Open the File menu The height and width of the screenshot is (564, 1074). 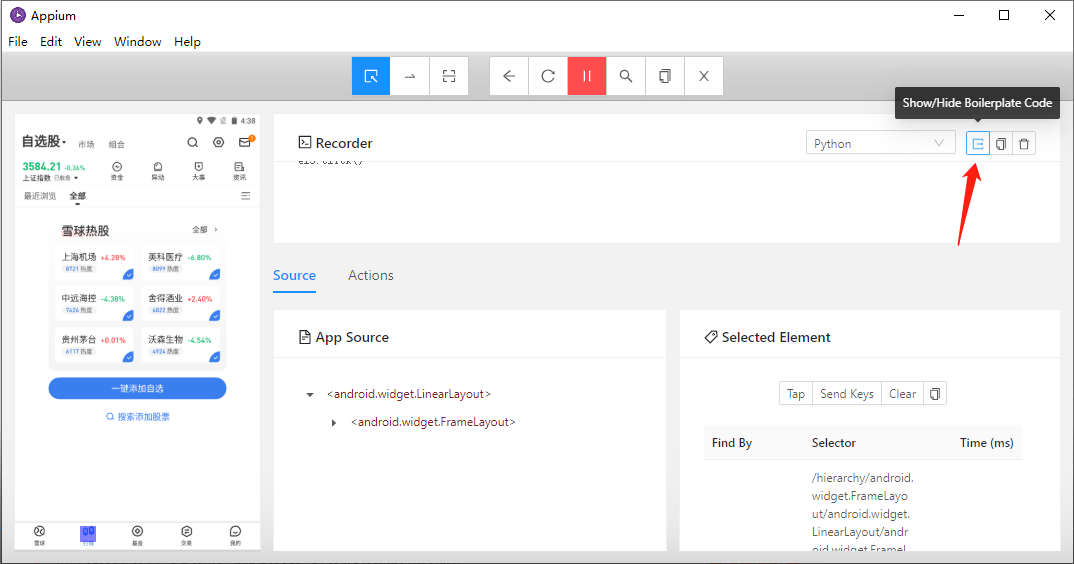pos(18,42)
